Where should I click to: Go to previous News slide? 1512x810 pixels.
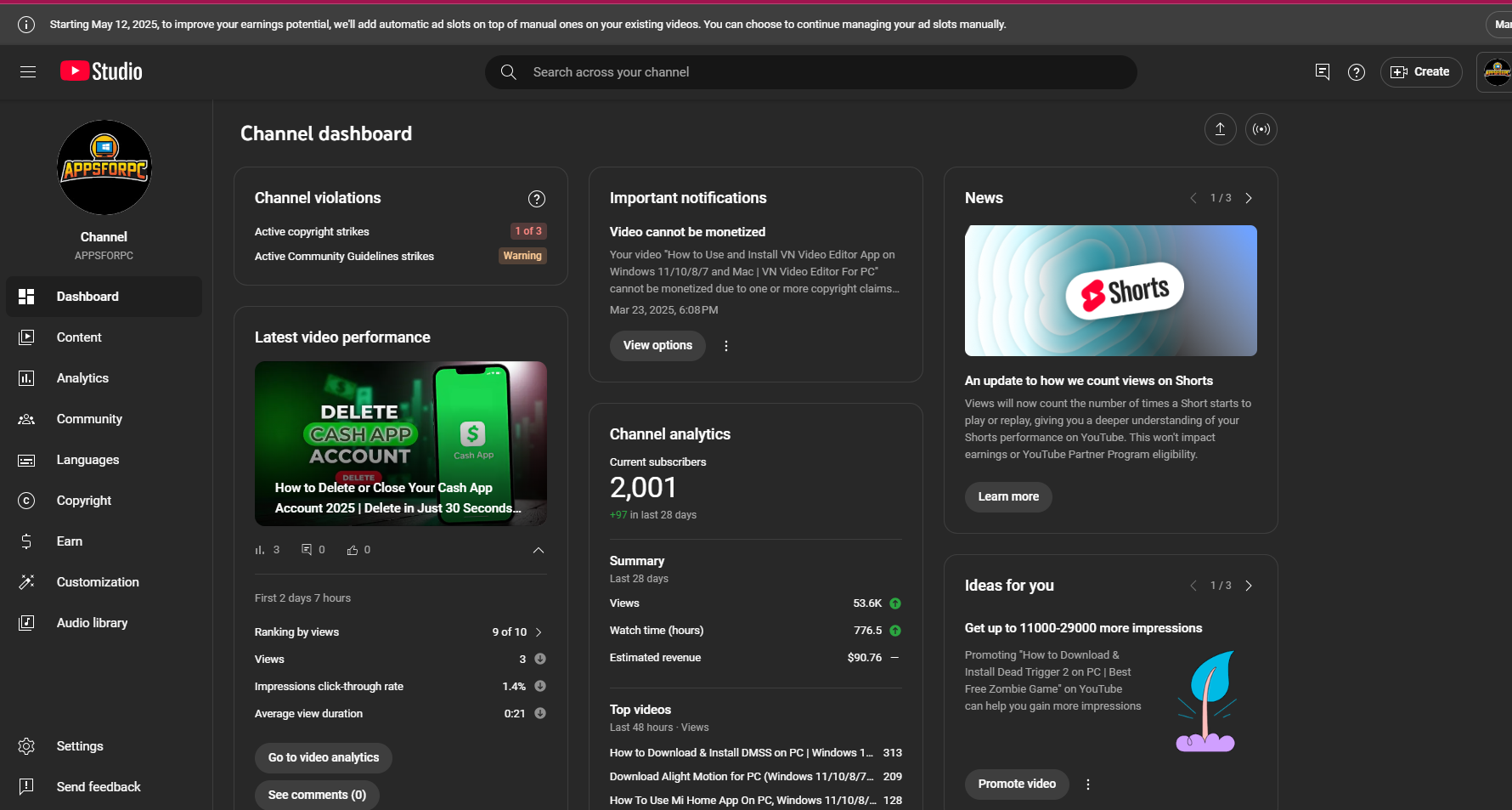pos(1193,198)
